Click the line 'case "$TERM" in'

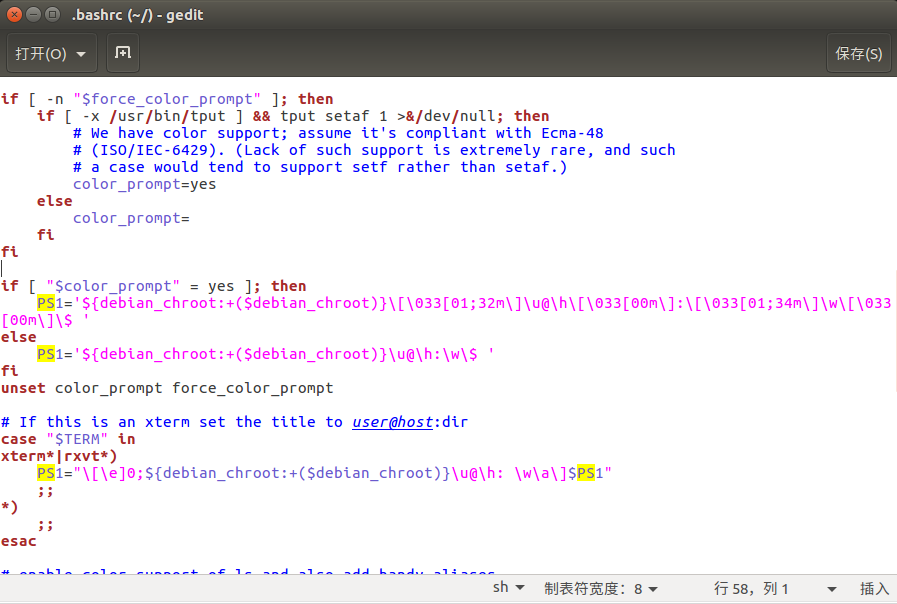tap(68, 439)
